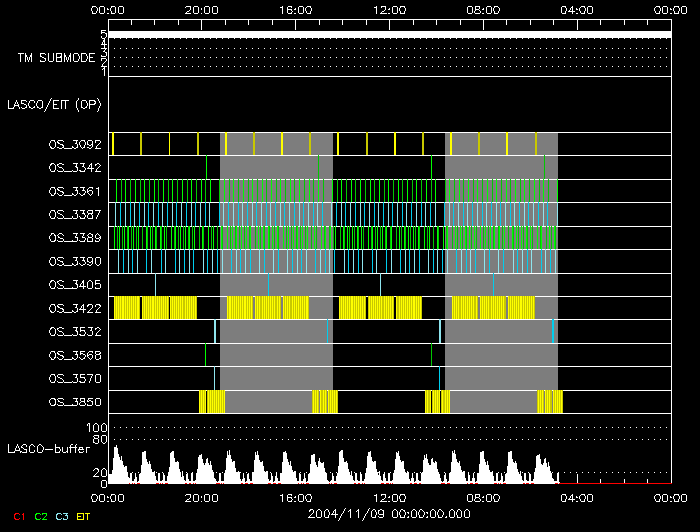Click the yellow EIT legend entry

pos(84,515)
